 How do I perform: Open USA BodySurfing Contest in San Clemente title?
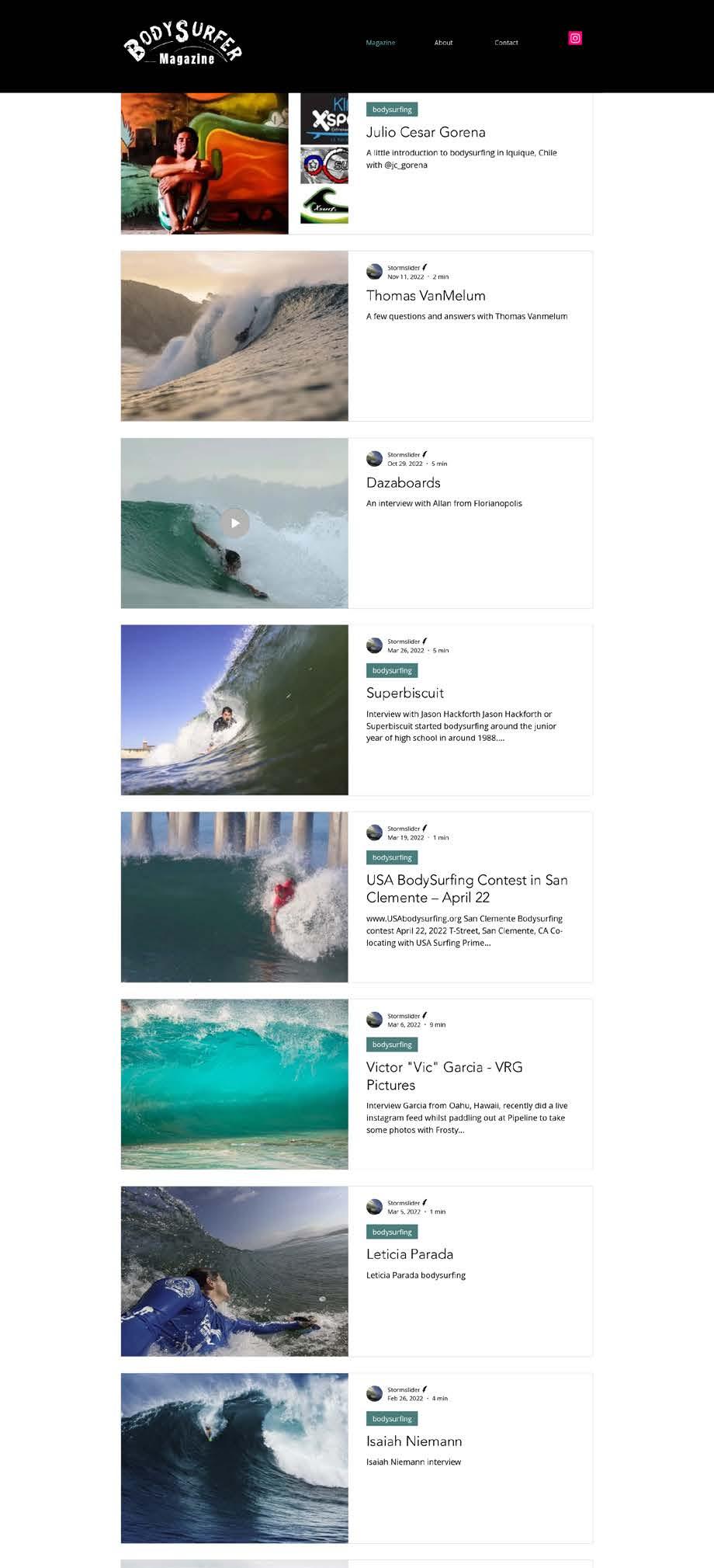(x=467, y=889)
